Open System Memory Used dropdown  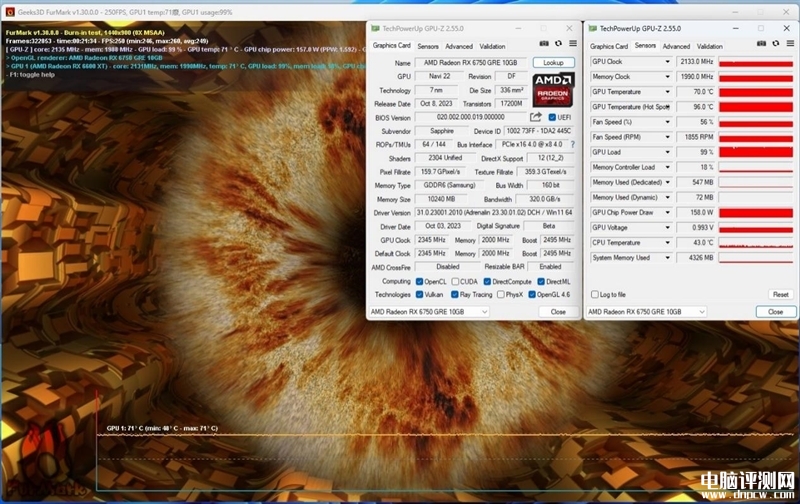[667, 258]
